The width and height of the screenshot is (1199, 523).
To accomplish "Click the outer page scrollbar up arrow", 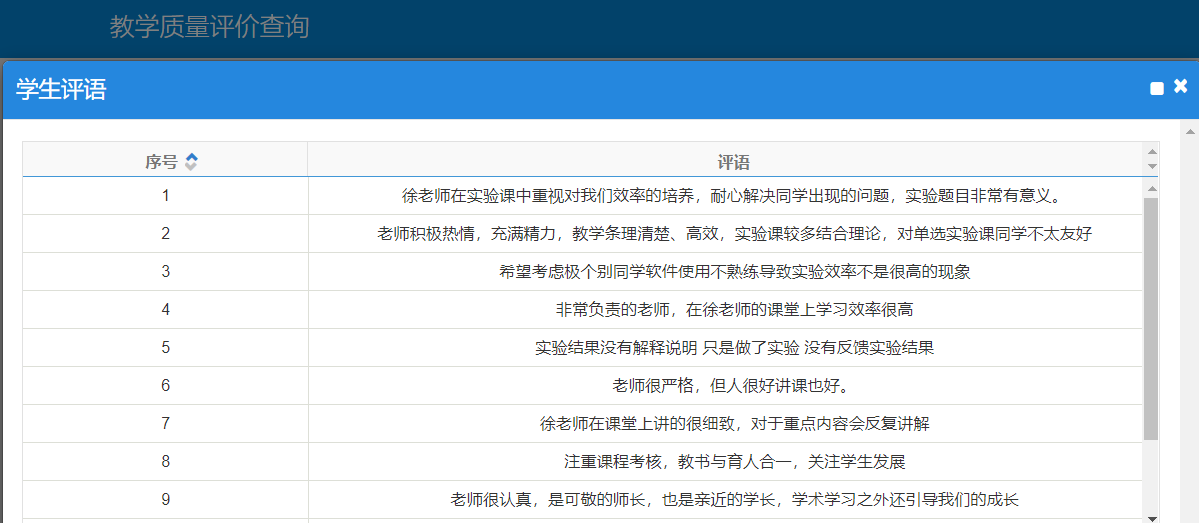I will point(1190,130).
